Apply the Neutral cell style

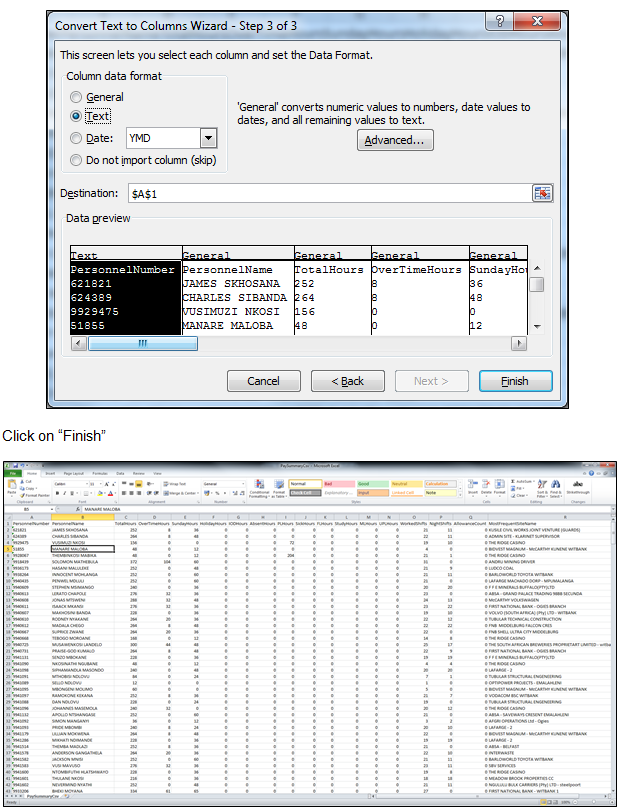pos(406,484)
